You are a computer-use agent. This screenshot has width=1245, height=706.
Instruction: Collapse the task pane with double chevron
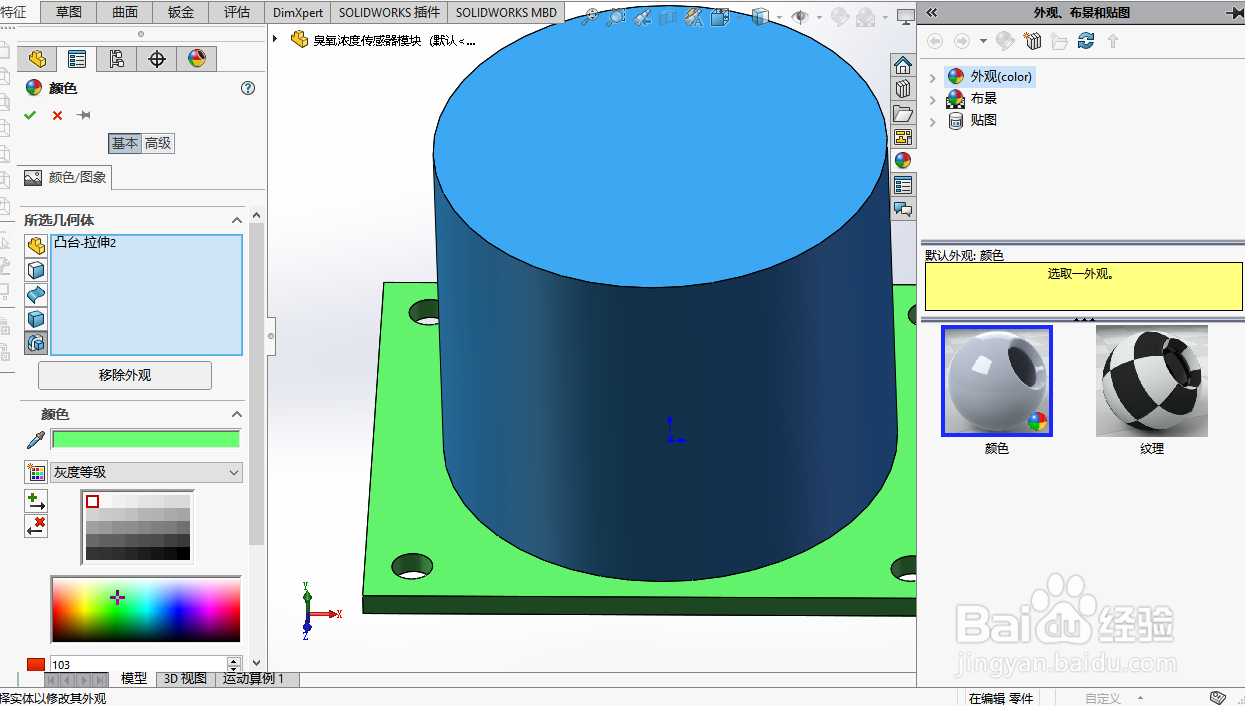[x=932, y=12]
